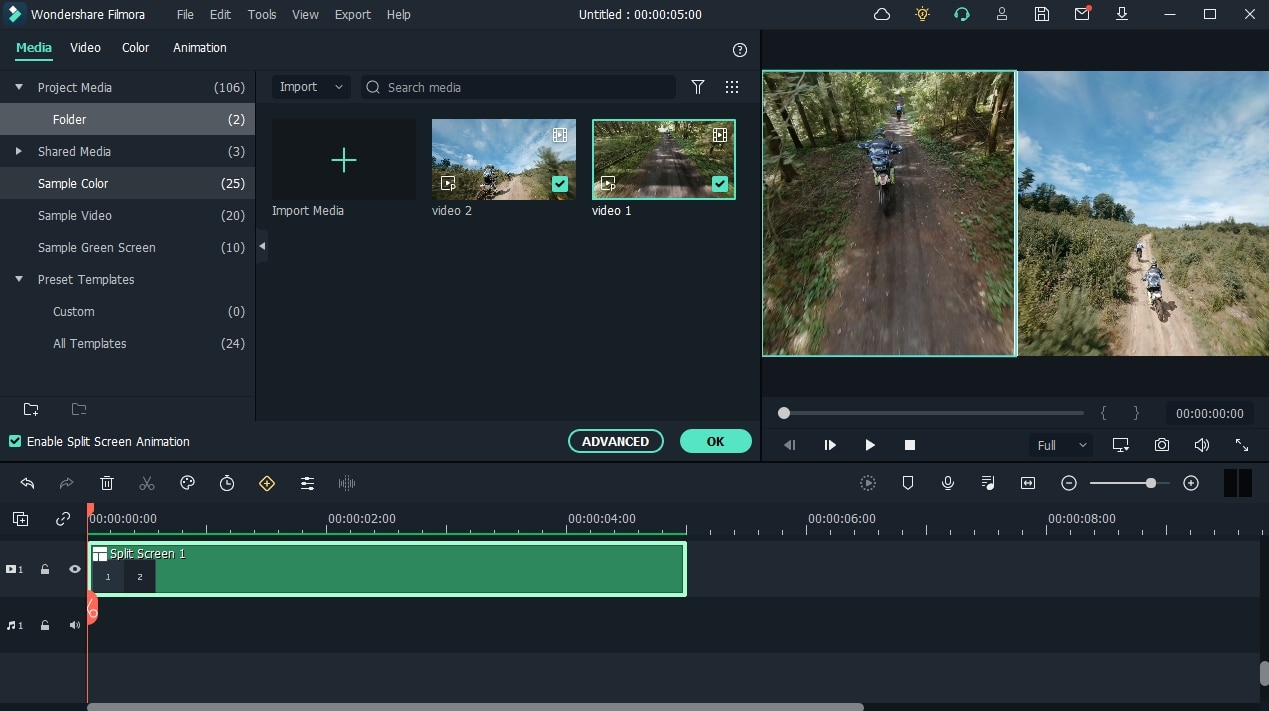Collapse the Project Media tree
This screenshot has width=1269, height=711.
point(19,87)
